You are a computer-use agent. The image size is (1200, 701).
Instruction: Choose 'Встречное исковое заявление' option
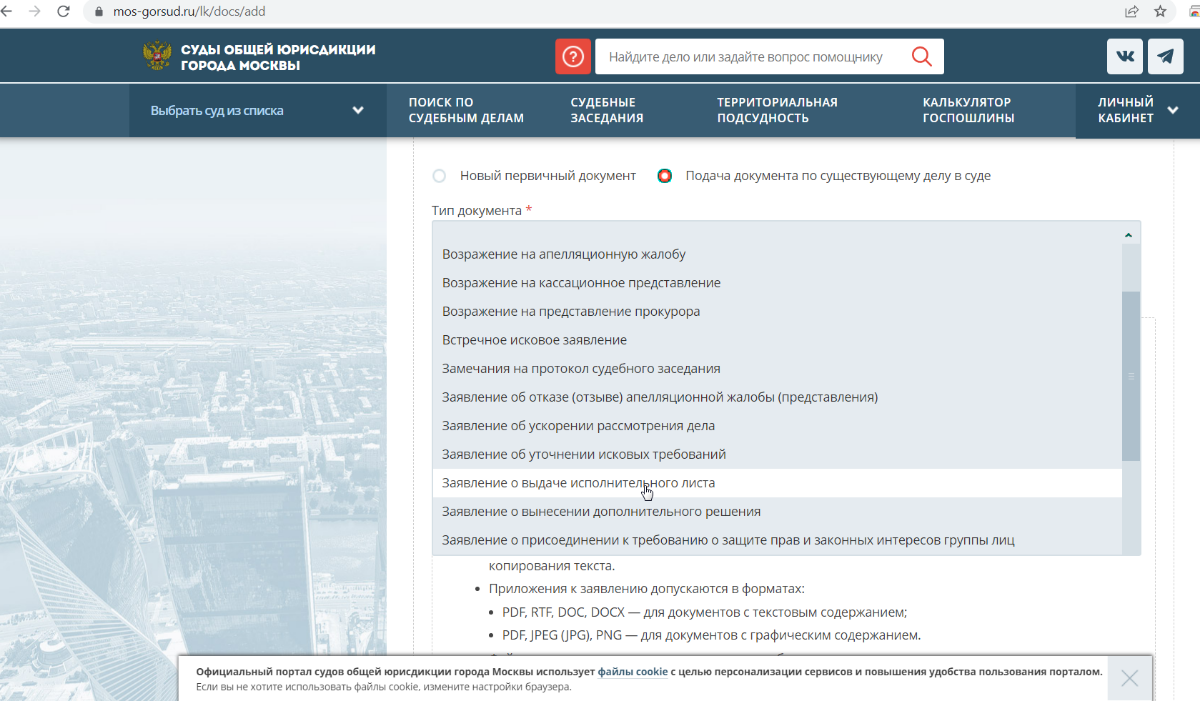[x=777, y=340]
